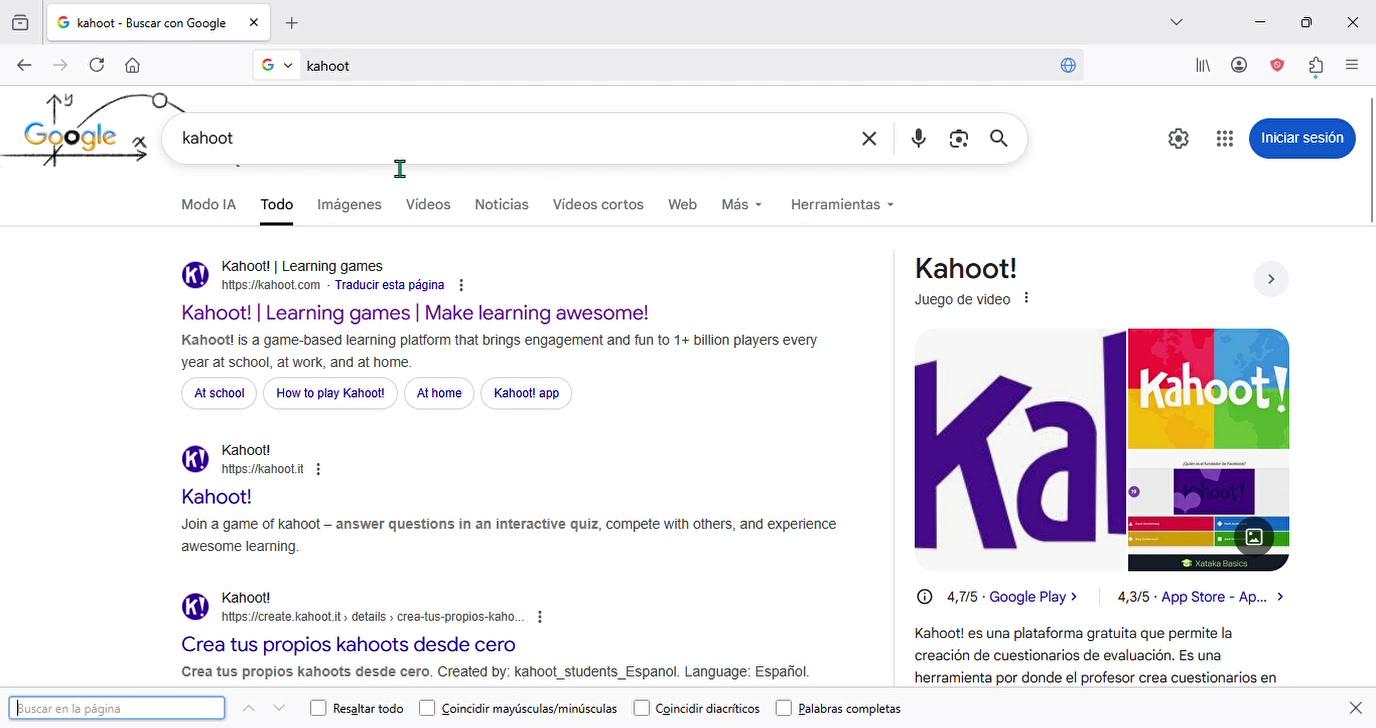Enable Coincidir mayúsculas/minúsculas checkbox
This screenshot has width=1376, height=728.
pos(427,708)
